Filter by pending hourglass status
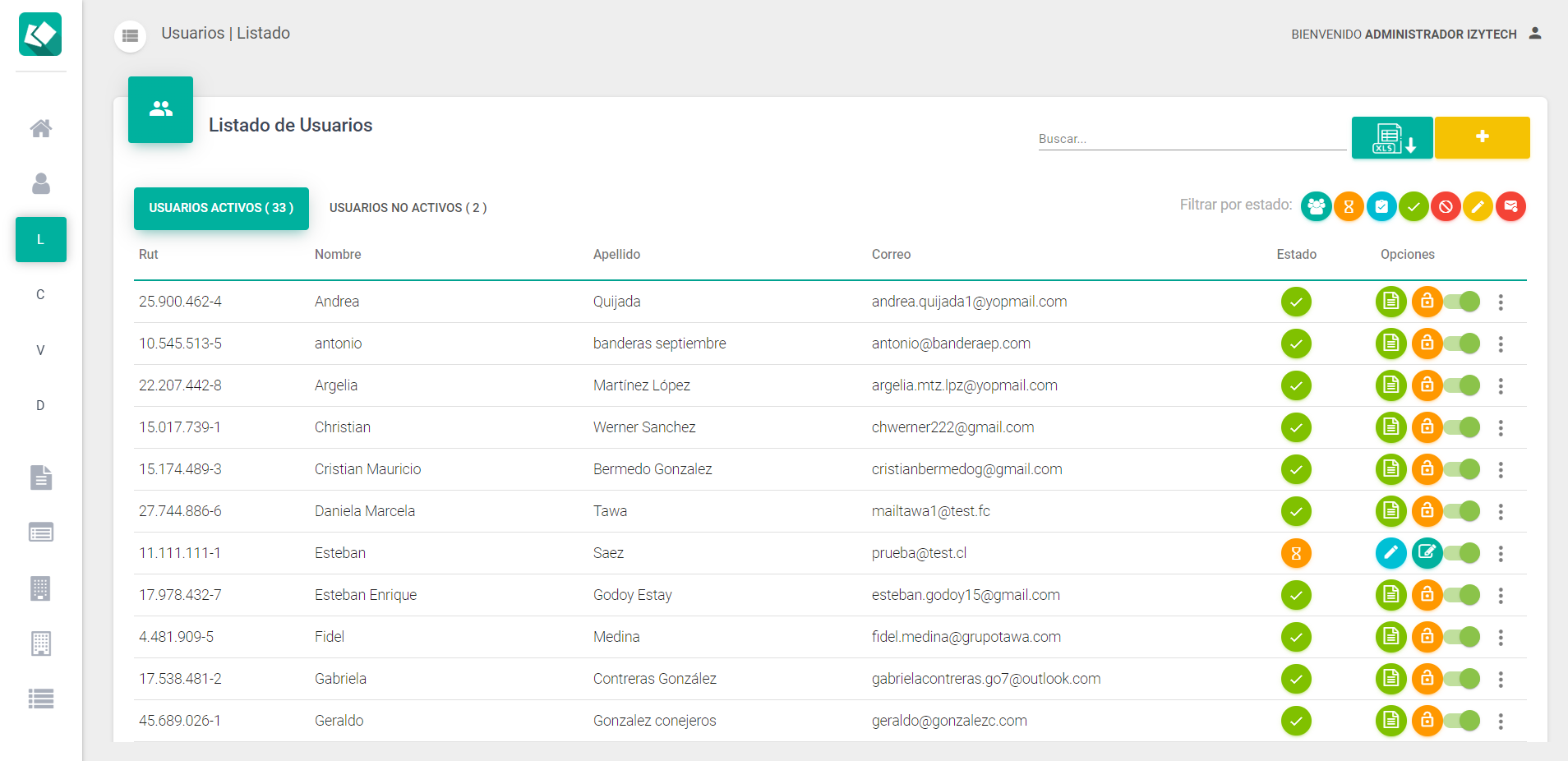 click(x=1349, y=206)
